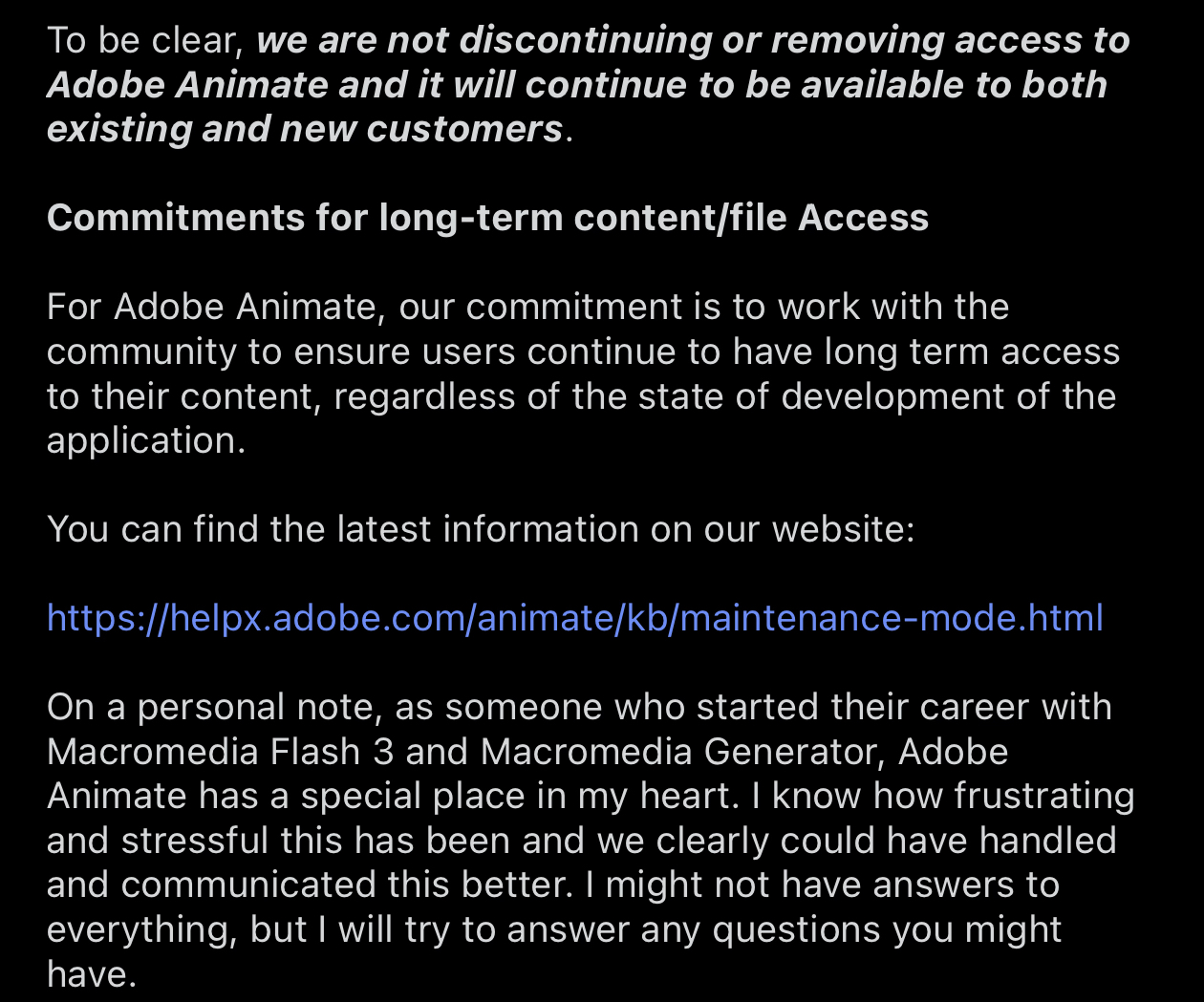
Task: Click the word "everything" in the last paragraph
Action: pyautogui.click(x=140, y=929)
